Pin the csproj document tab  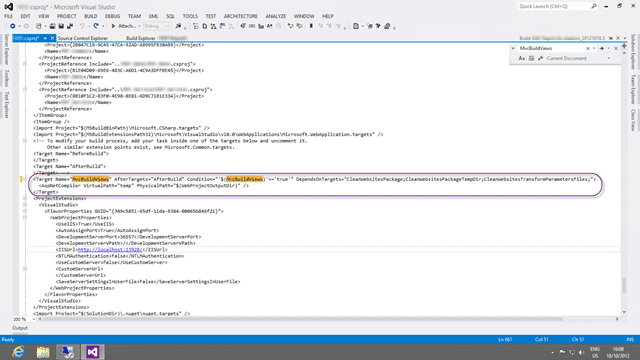point(45,38)
